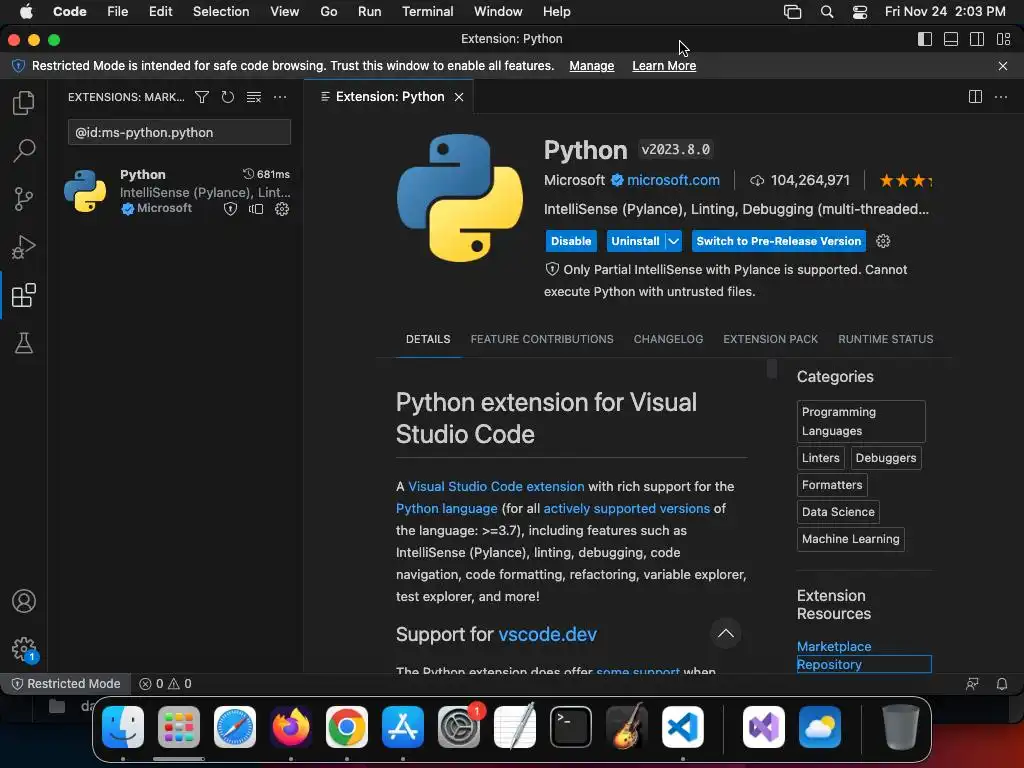Toggle bottom panel visibility
The width and height of the screenshot is (1024, 768).
(x=951, y=39)
